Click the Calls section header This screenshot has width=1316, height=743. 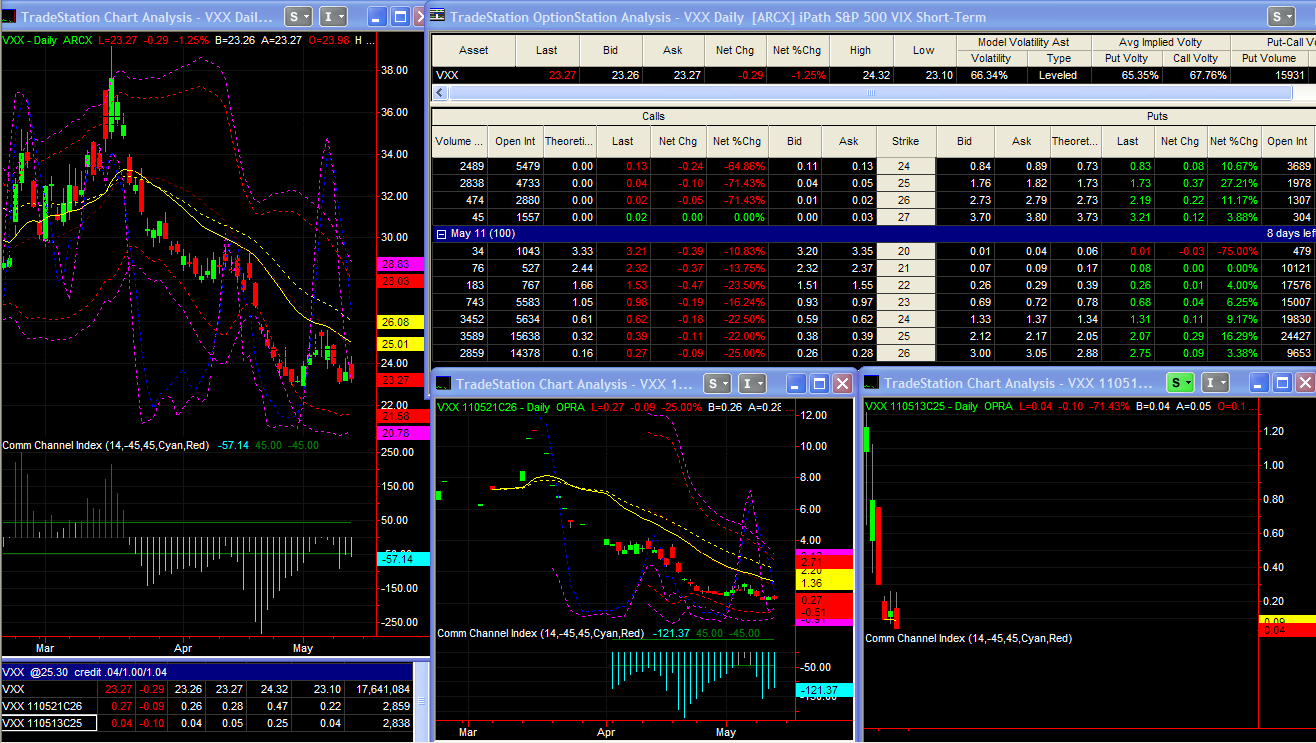(653, 116)
